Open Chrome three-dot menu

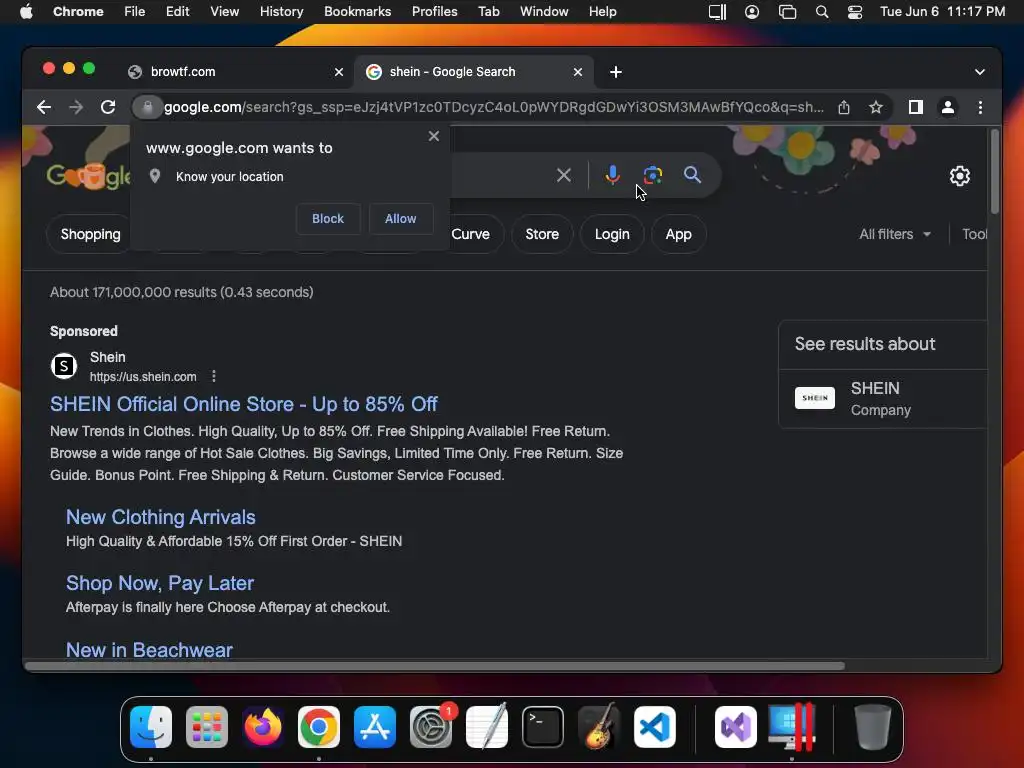pos(980,107)
